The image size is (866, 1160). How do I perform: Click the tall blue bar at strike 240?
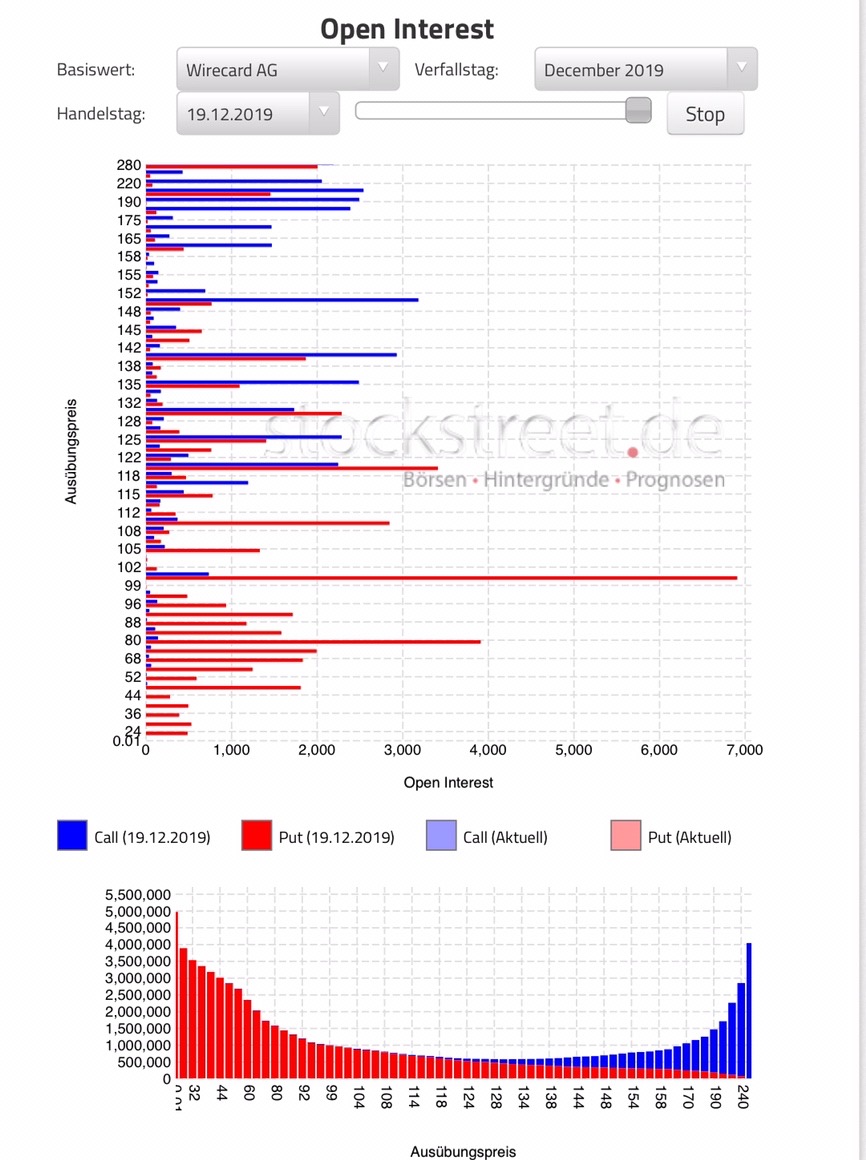click(x=748, y=1010)
